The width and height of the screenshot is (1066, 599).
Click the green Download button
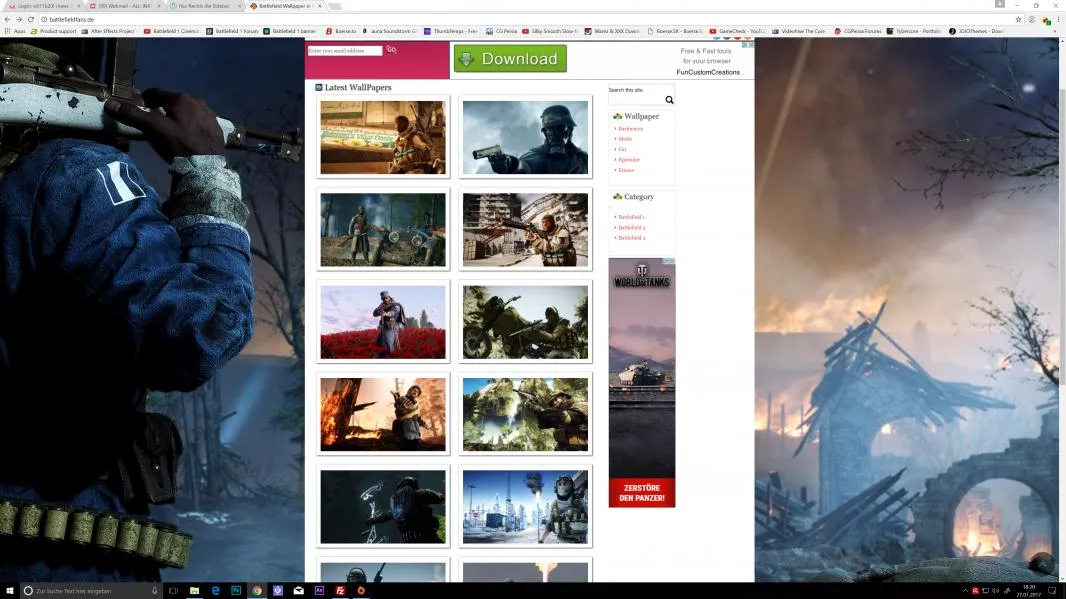[x=510, y=59]
